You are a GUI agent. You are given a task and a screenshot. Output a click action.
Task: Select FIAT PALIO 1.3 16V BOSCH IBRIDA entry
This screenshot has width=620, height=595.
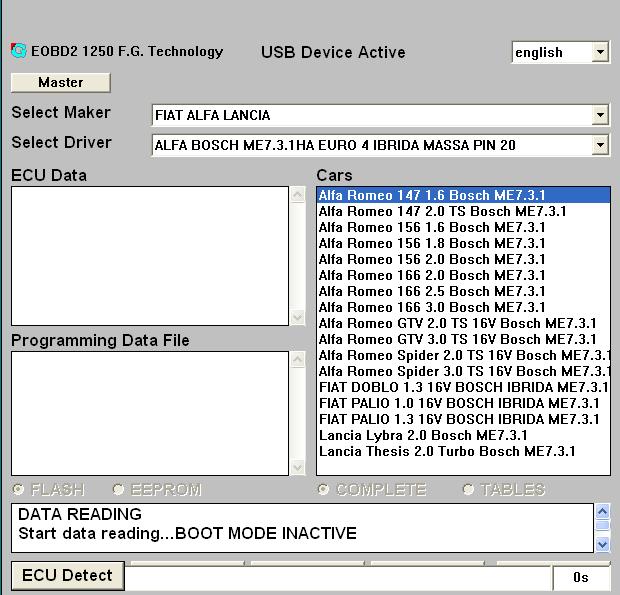(x=463, y=419)
